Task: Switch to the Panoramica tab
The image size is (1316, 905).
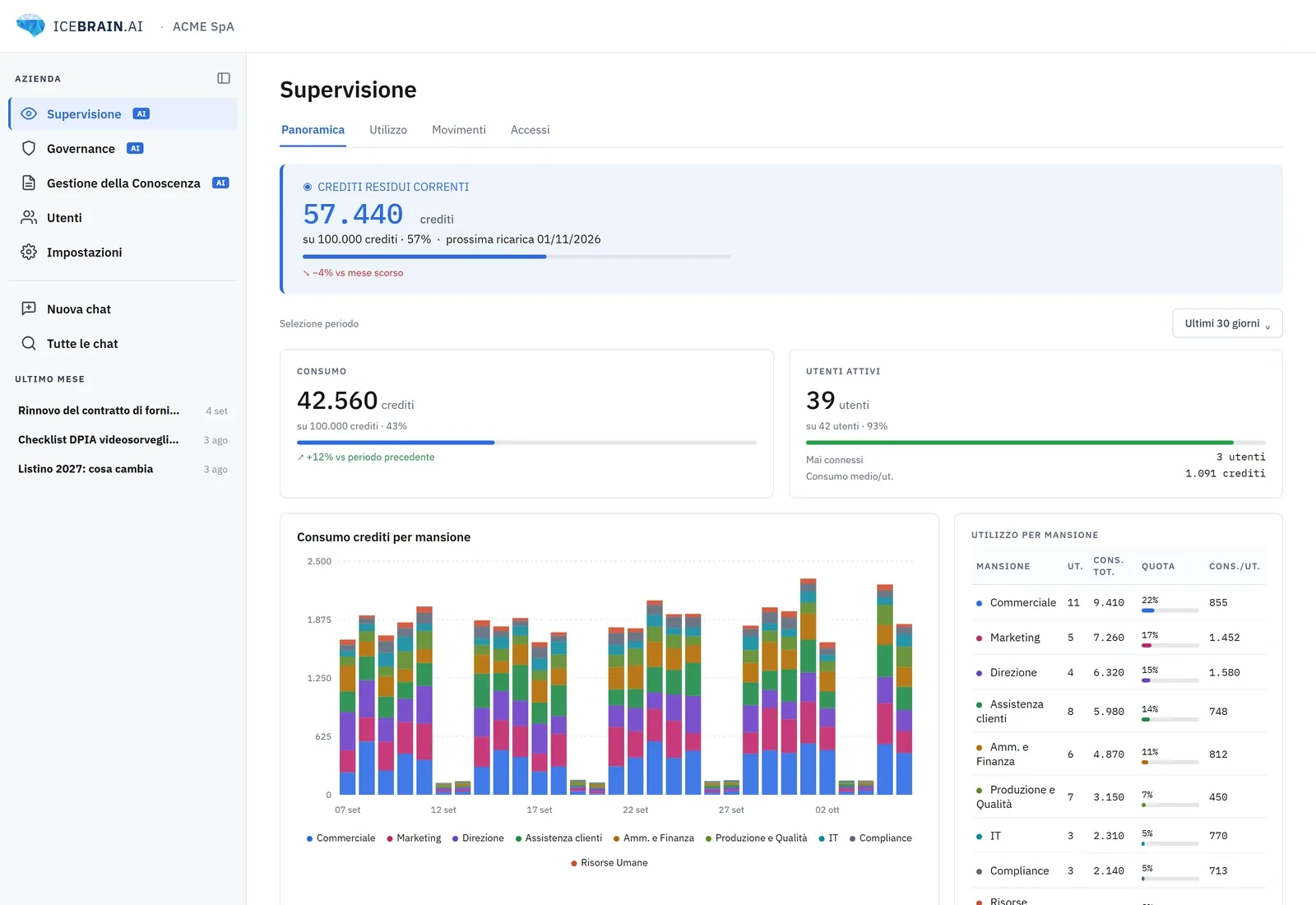Action: coord(313,130)
